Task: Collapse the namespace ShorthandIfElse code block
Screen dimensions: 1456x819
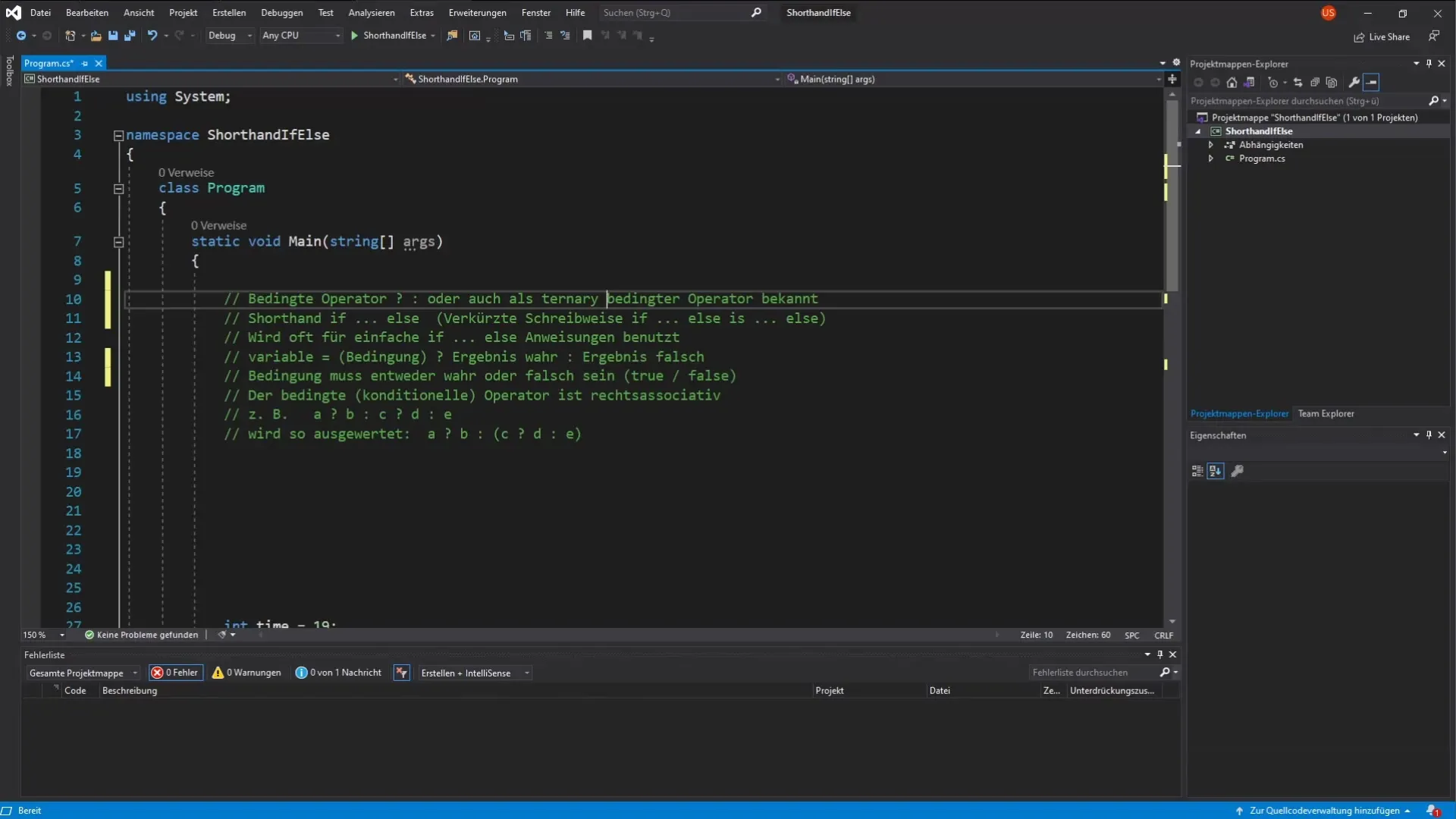Action: point(118,136)
